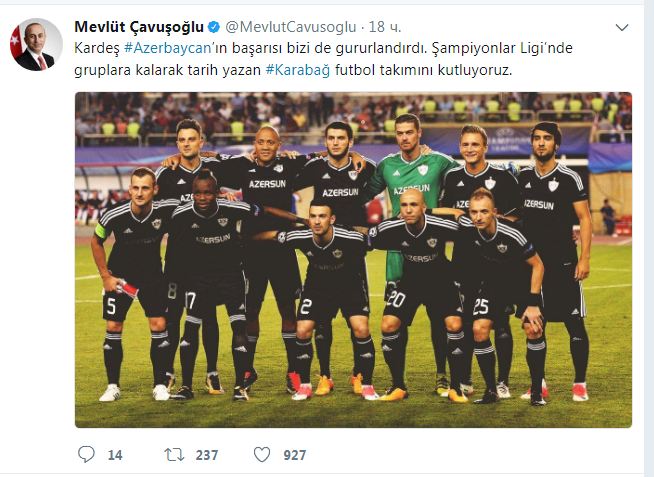Screen dimensions: 654x477
Task: Click the AZERSUN logo on the center jersey
Action: pyautogui.click(x=340, y=193)
